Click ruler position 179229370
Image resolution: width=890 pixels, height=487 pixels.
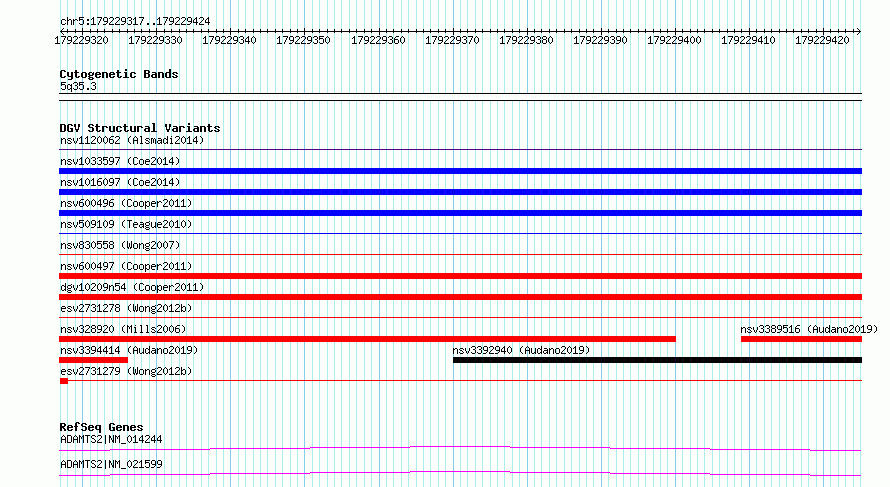(452, 40)
